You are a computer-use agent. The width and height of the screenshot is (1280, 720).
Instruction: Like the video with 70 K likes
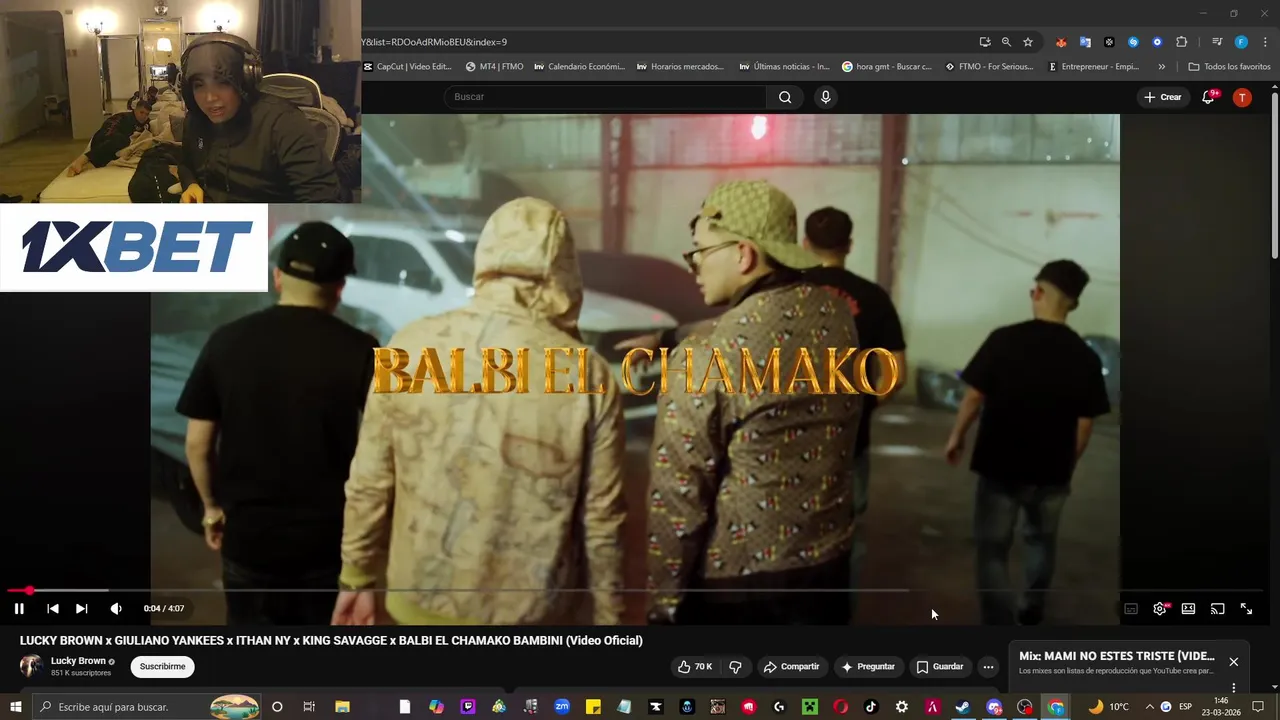click(695, 667)
